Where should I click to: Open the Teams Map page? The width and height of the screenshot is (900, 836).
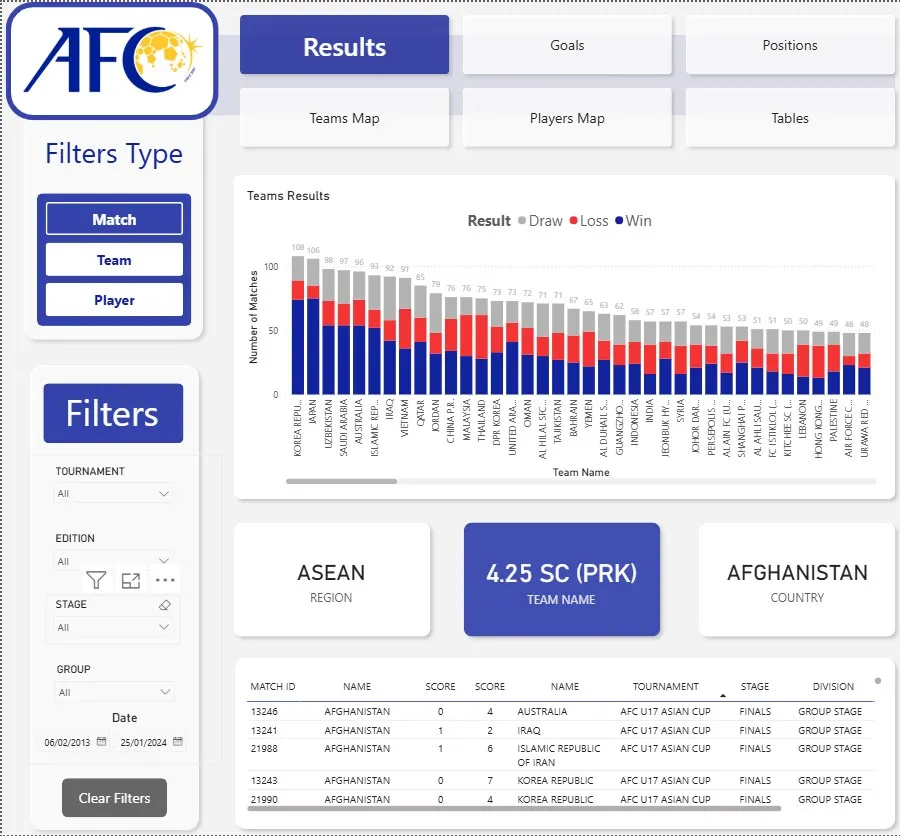(x=344, y=118)
